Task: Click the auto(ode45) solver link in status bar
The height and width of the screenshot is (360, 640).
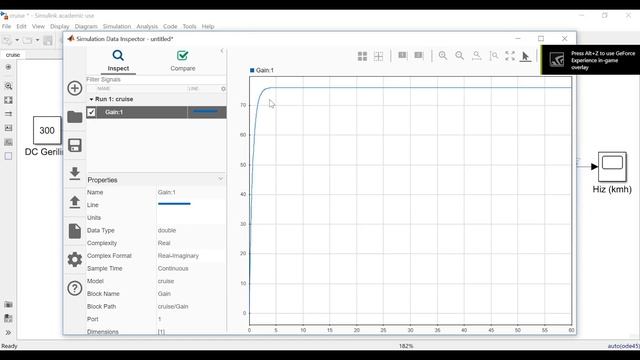Action: point(624,346)
